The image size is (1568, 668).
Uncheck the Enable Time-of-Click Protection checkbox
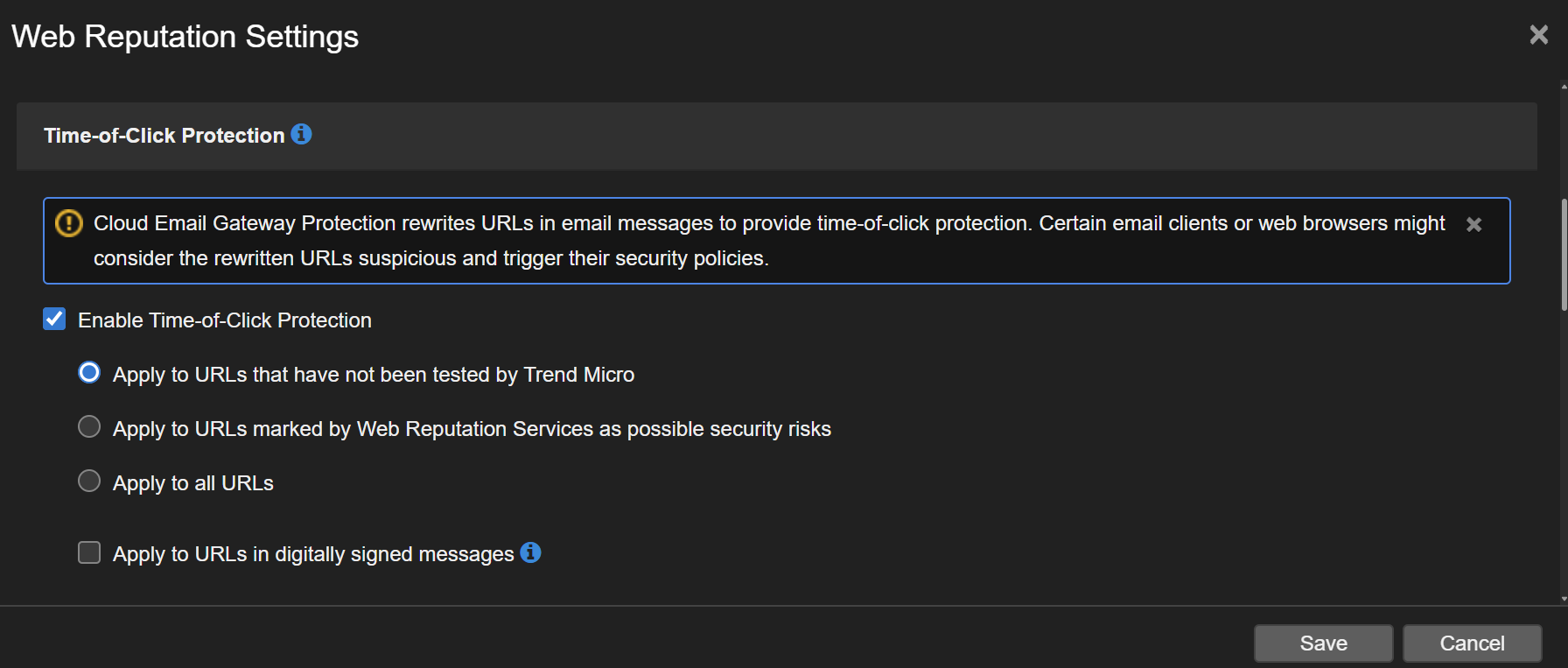click(54, 319)
